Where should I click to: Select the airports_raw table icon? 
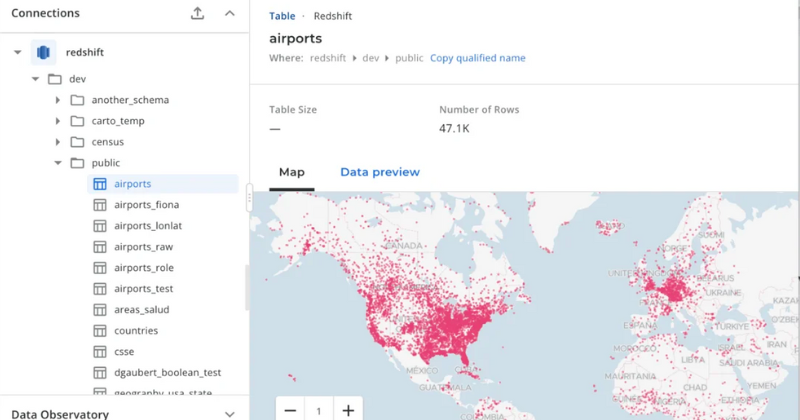[99, 247]
